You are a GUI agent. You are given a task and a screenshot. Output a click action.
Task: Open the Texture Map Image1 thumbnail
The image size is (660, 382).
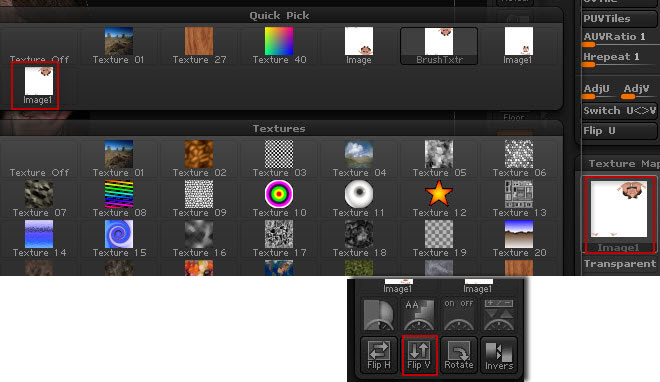[x=620, y=215]
